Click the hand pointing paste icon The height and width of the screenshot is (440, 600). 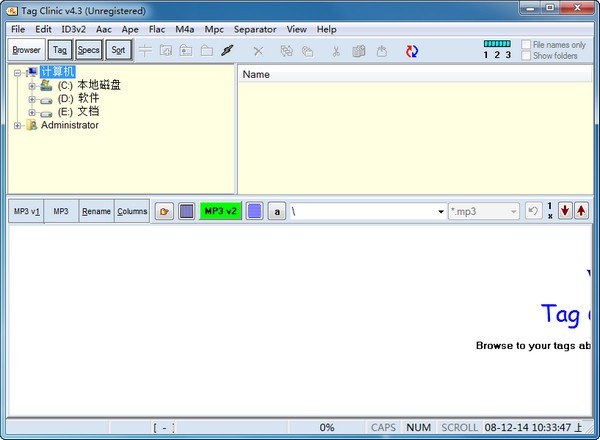(x=382, y=51)
